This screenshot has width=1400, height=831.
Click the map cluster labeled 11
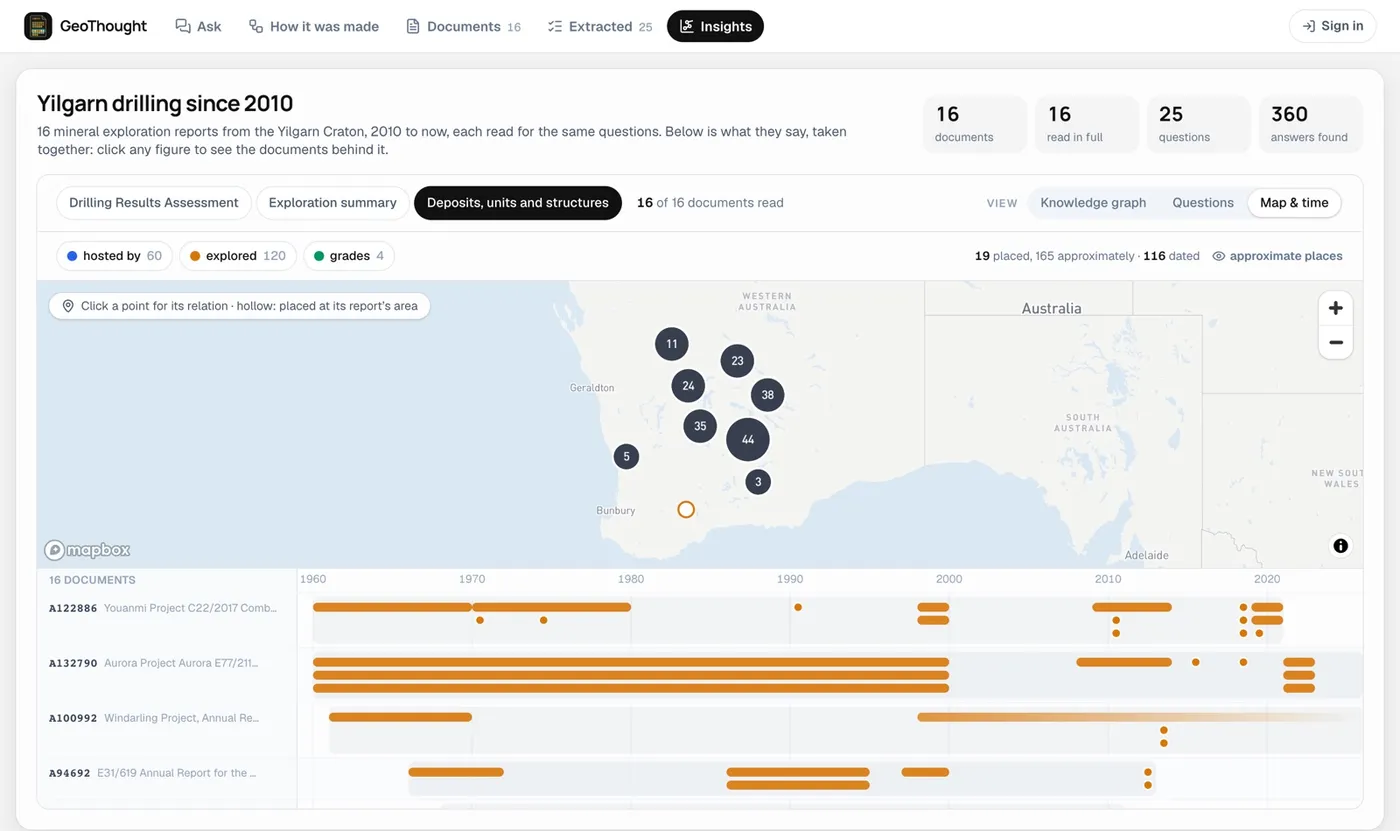(x=672, y=344)
